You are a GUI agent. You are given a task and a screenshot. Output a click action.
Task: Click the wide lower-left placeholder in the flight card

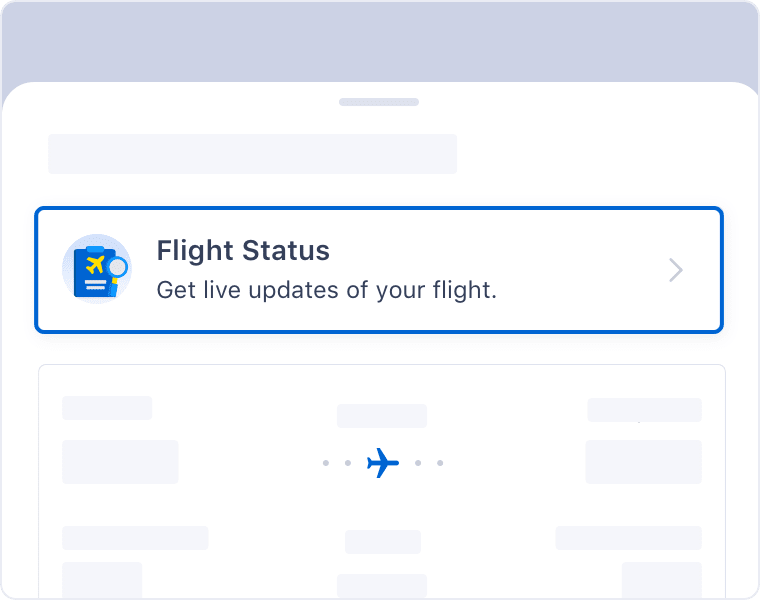[135, 538]
